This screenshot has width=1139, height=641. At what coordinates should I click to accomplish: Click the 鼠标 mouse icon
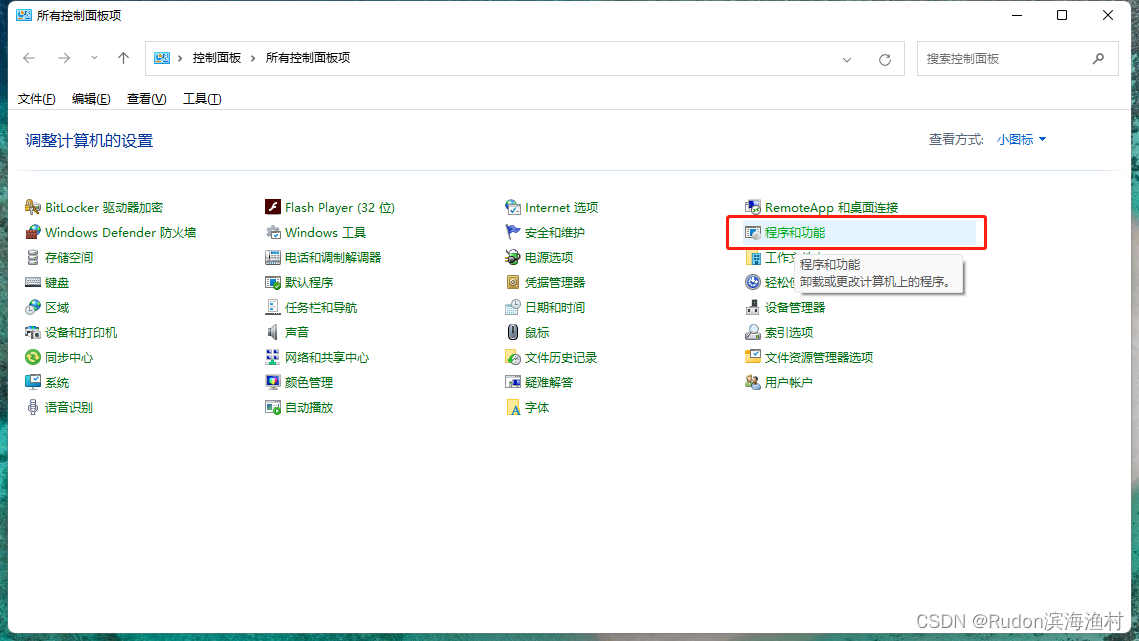click(513, 332)
